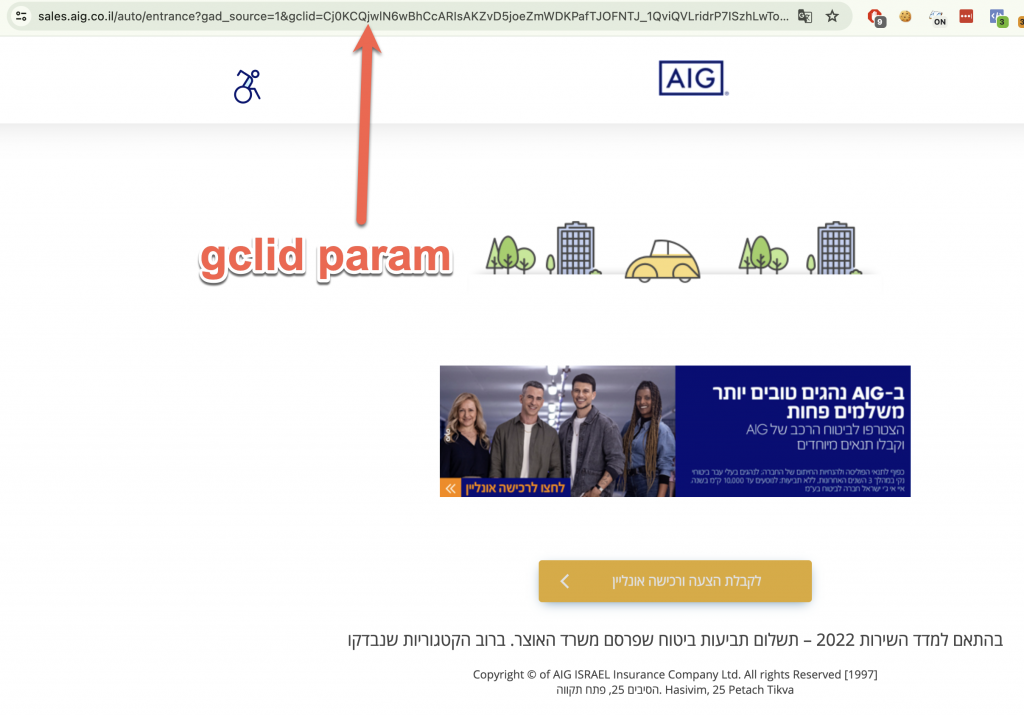Click the copyright AIG Israel footer text
Screen dimensions: 1024x715
675,675
